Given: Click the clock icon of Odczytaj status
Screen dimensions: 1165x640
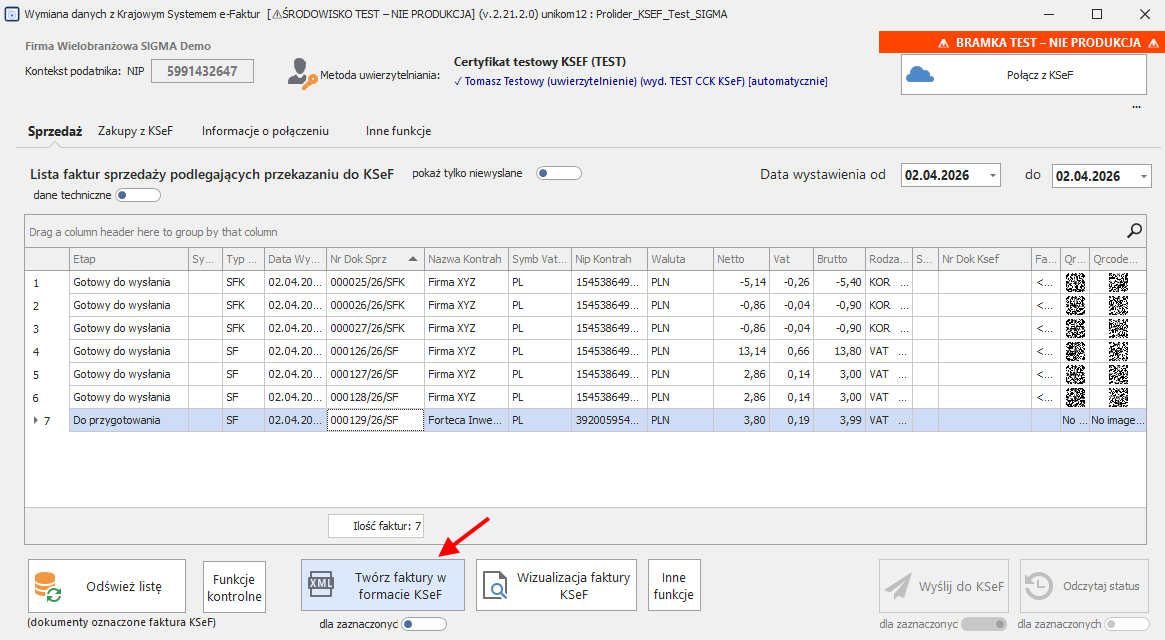Looking at the screenshot, I should (x=1040, y=586).
